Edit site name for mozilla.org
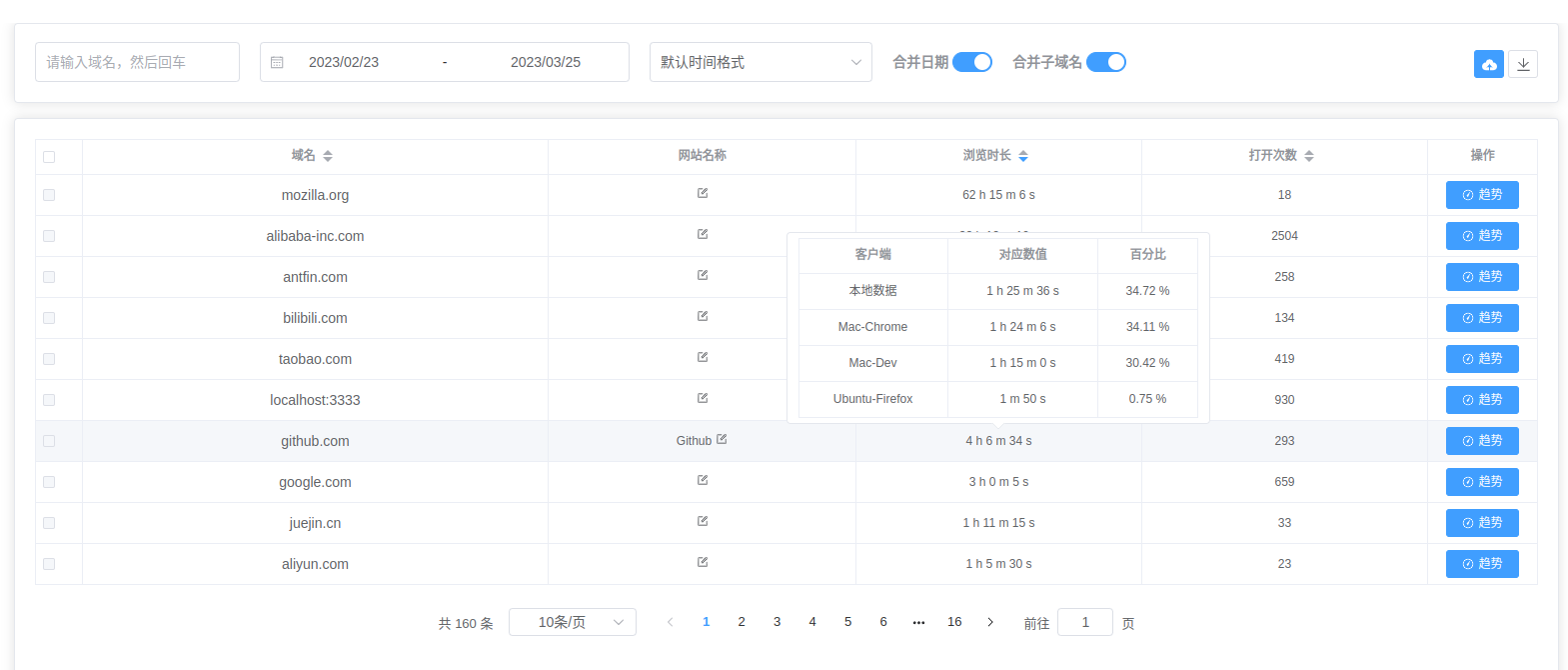 703,193
